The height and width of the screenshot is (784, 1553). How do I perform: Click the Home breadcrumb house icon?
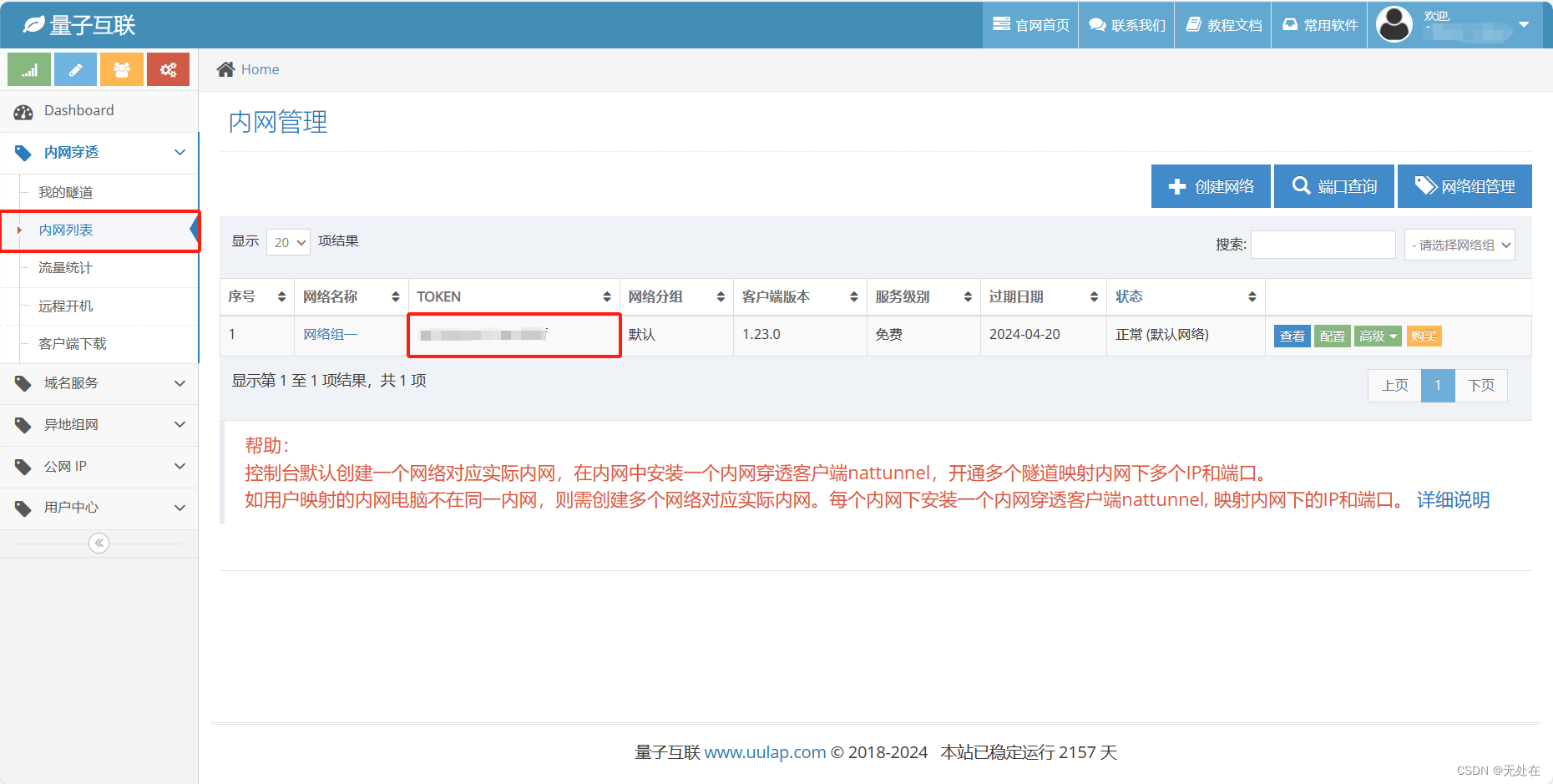pos(225,69)
